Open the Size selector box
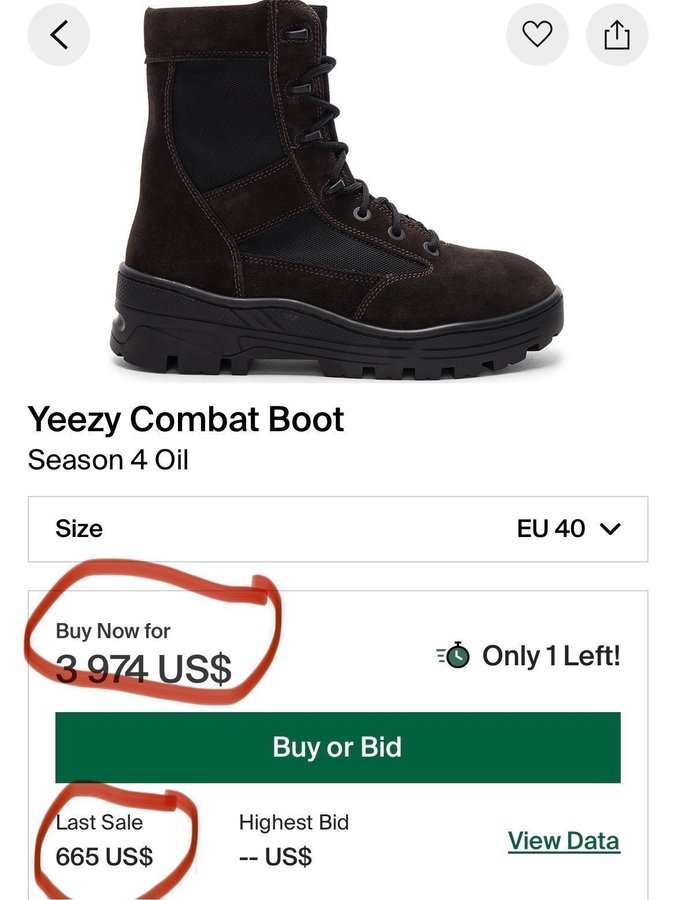This screenshot has height=900, width=675. coord(337,529)
